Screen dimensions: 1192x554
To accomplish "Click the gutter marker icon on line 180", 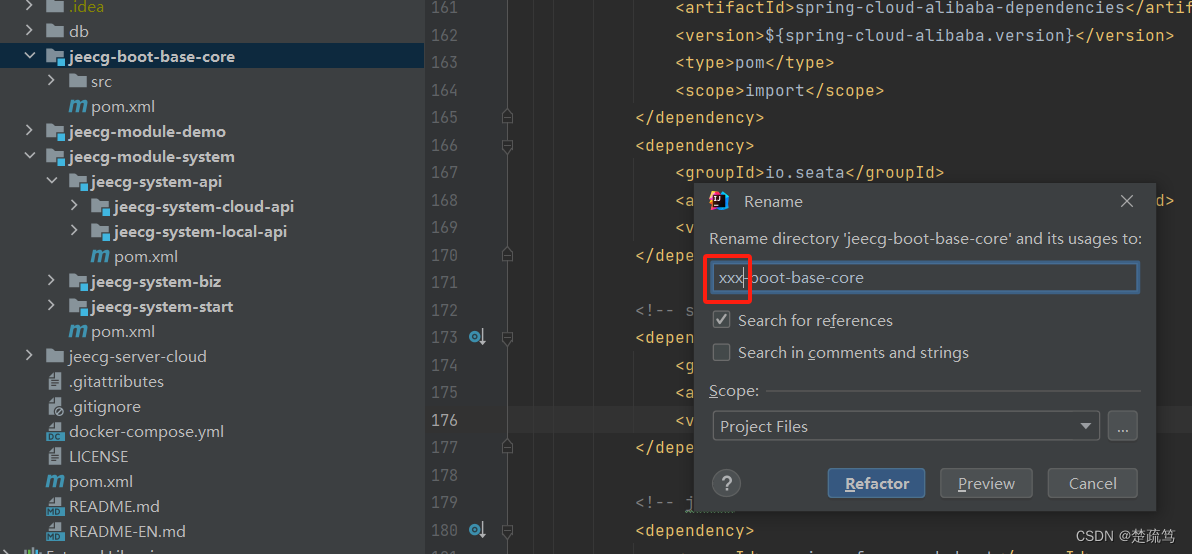I will [477, 530].
